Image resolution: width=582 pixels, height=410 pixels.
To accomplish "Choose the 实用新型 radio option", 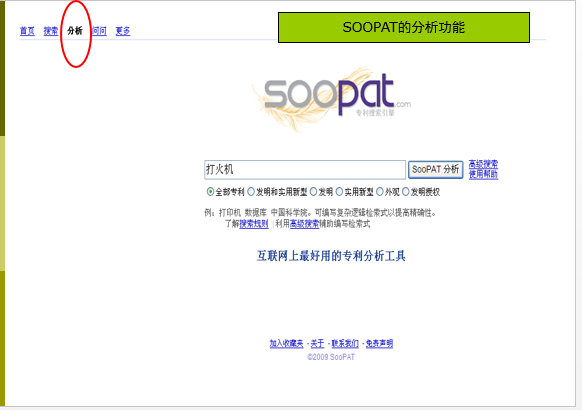I will tap(339, 192).
